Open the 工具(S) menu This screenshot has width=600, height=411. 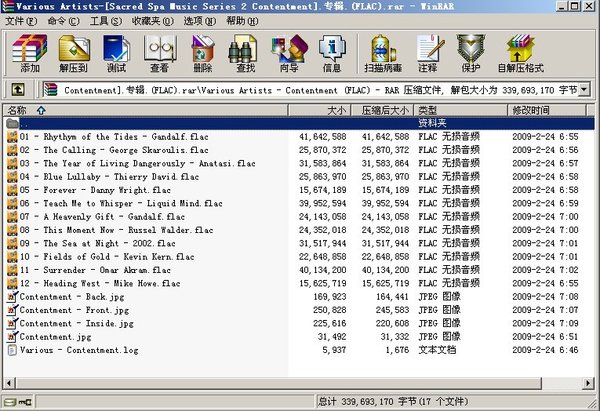tap(106, 21)
